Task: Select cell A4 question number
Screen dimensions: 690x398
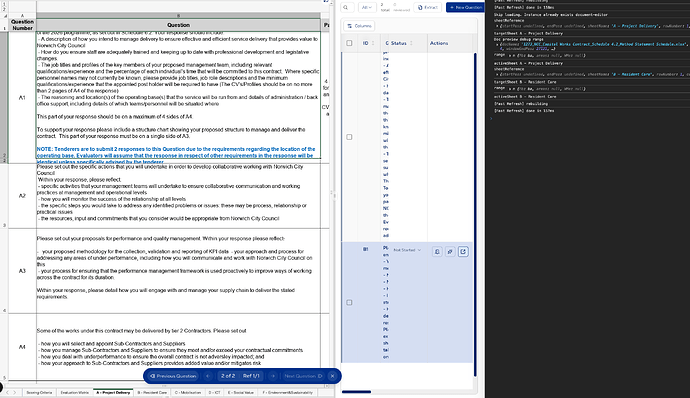Action: click(22, 347)
